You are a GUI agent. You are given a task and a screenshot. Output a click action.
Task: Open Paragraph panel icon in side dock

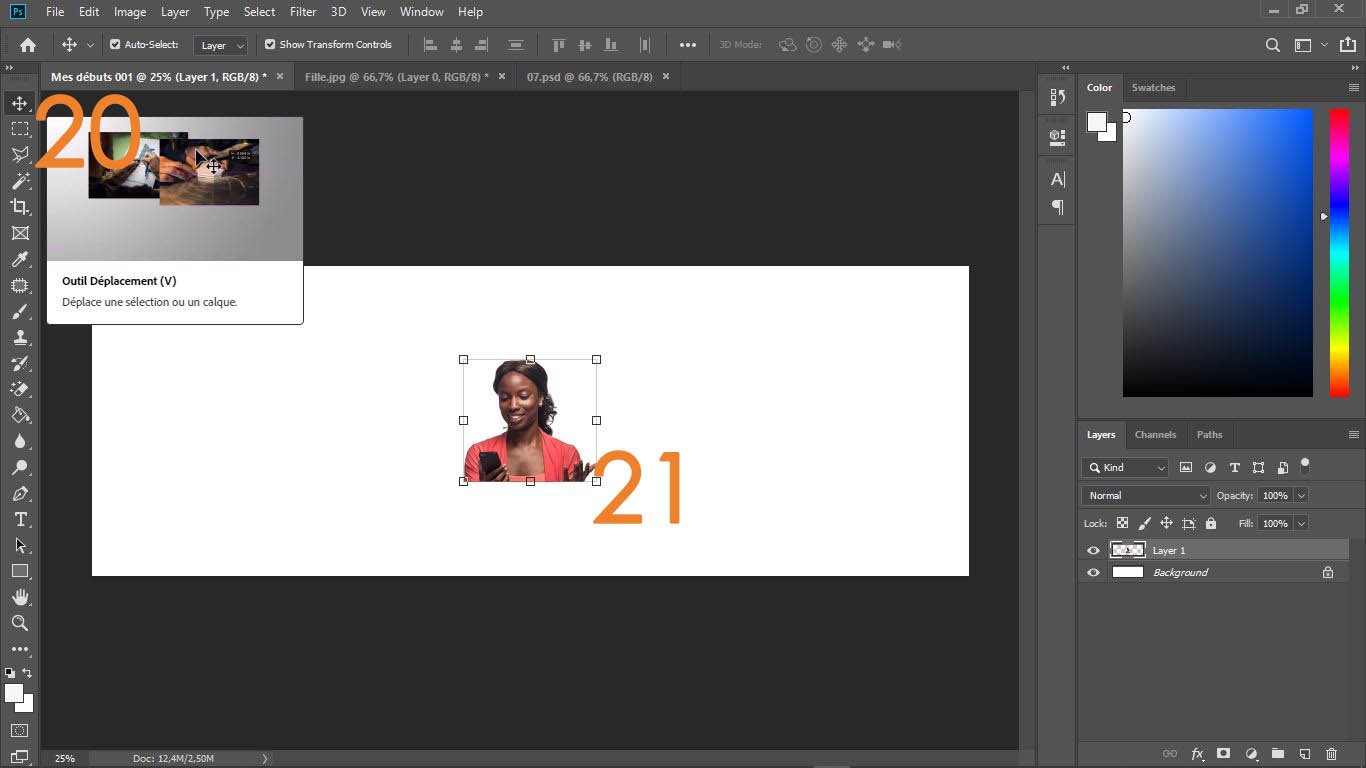click(1057, 207)
